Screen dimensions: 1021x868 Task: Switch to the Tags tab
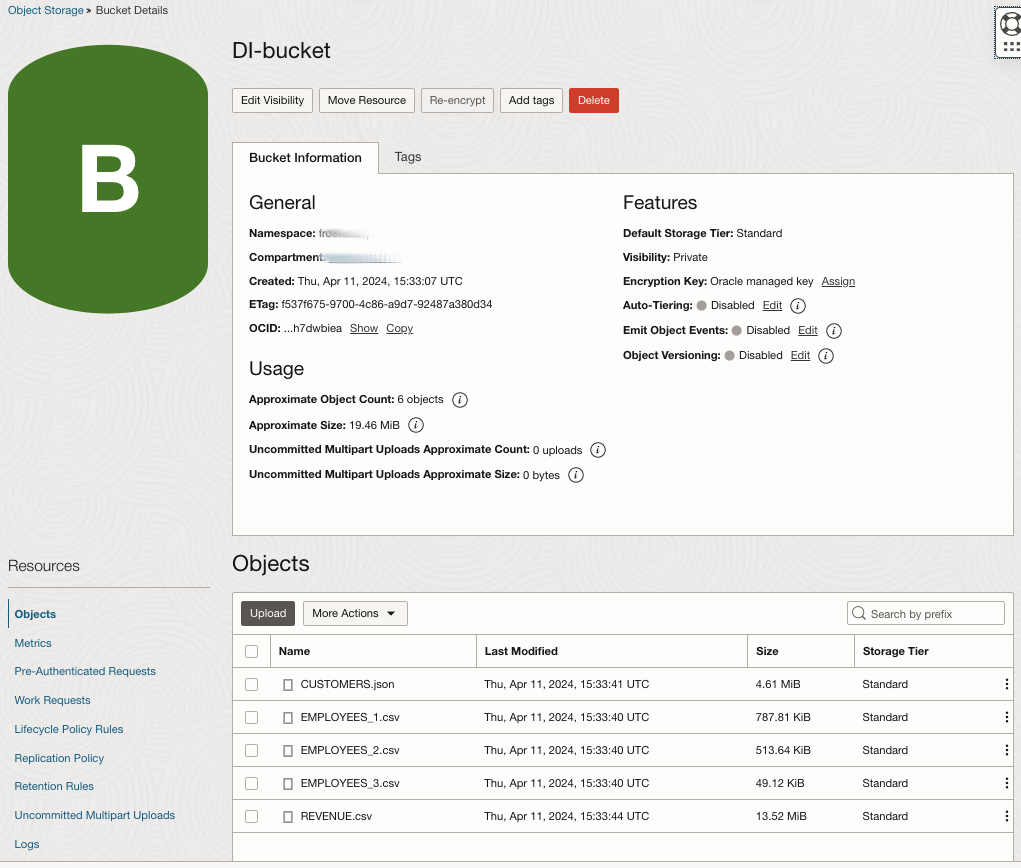[x=408, y=157]
